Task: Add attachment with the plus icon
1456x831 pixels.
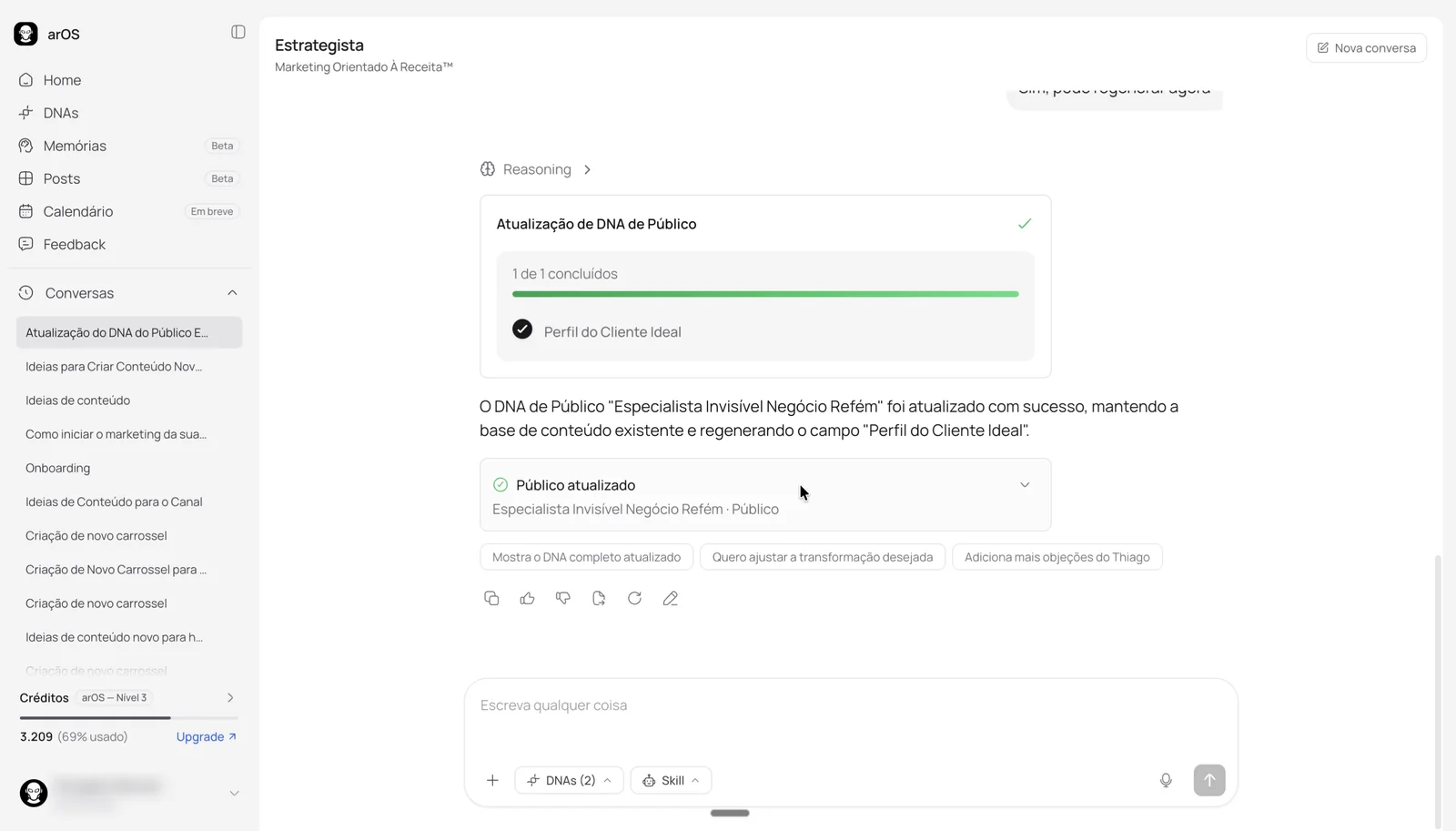Action: pos(492,780)
